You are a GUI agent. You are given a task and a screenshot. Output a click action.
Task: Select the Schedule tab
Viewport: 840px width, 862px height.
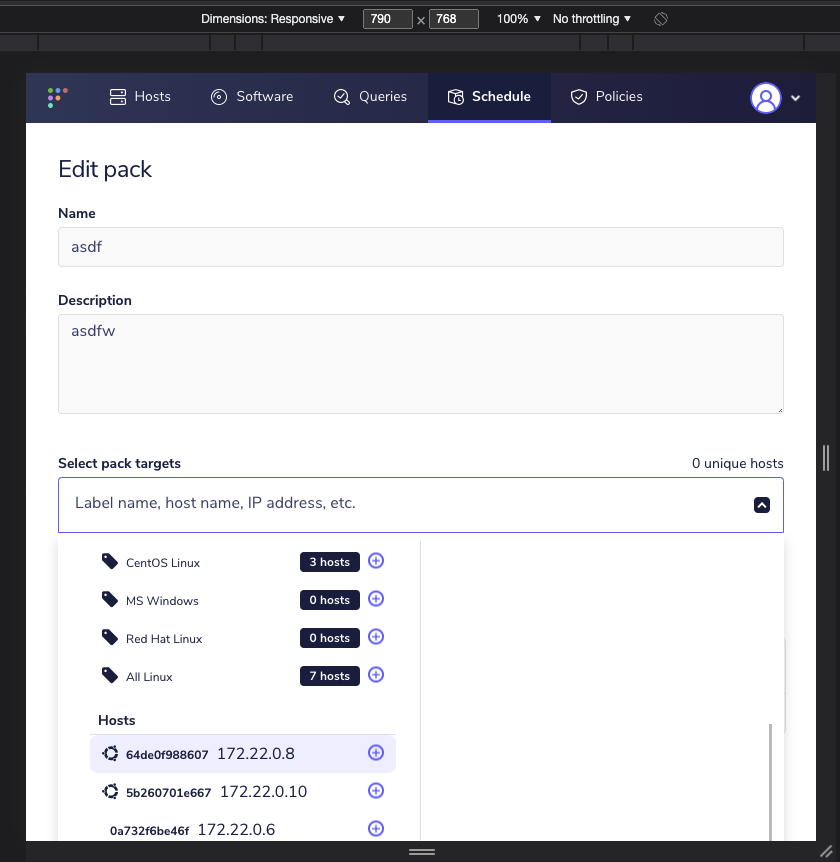point(489,97)
